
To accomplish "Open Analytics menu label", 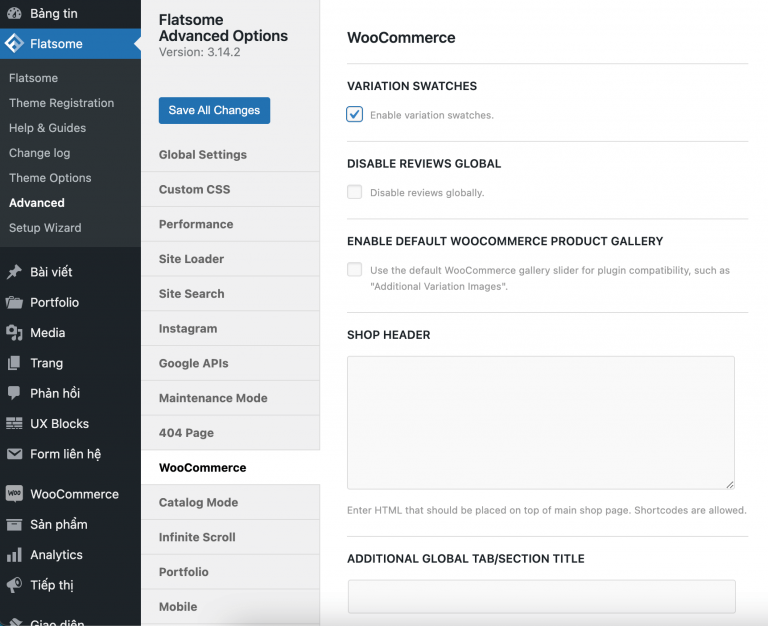I will point(56,555).
